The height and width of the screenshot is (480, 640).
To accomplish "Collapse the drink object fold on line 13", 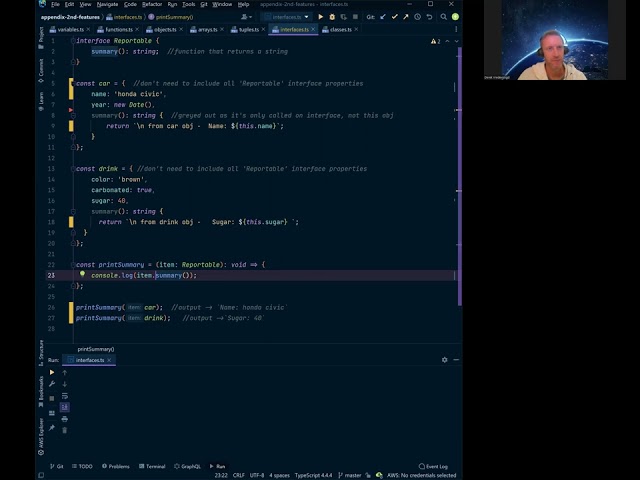I will click(x=73, y=169).
